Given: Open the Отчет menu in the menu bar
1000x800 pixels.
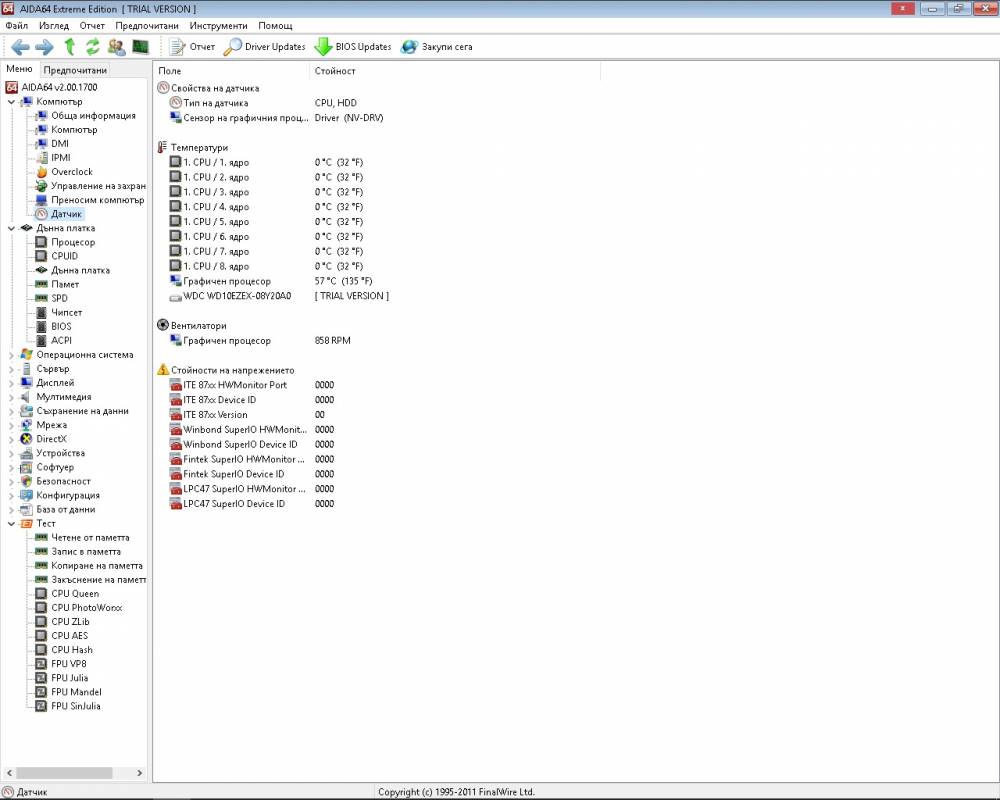Looking at the screenshot, I should pos(92,26).
